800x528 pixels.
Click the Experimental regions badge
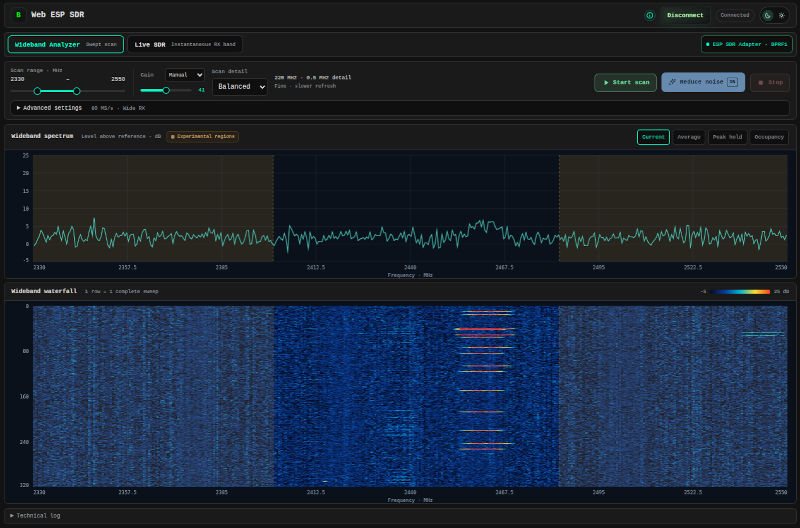pos(203,137)
